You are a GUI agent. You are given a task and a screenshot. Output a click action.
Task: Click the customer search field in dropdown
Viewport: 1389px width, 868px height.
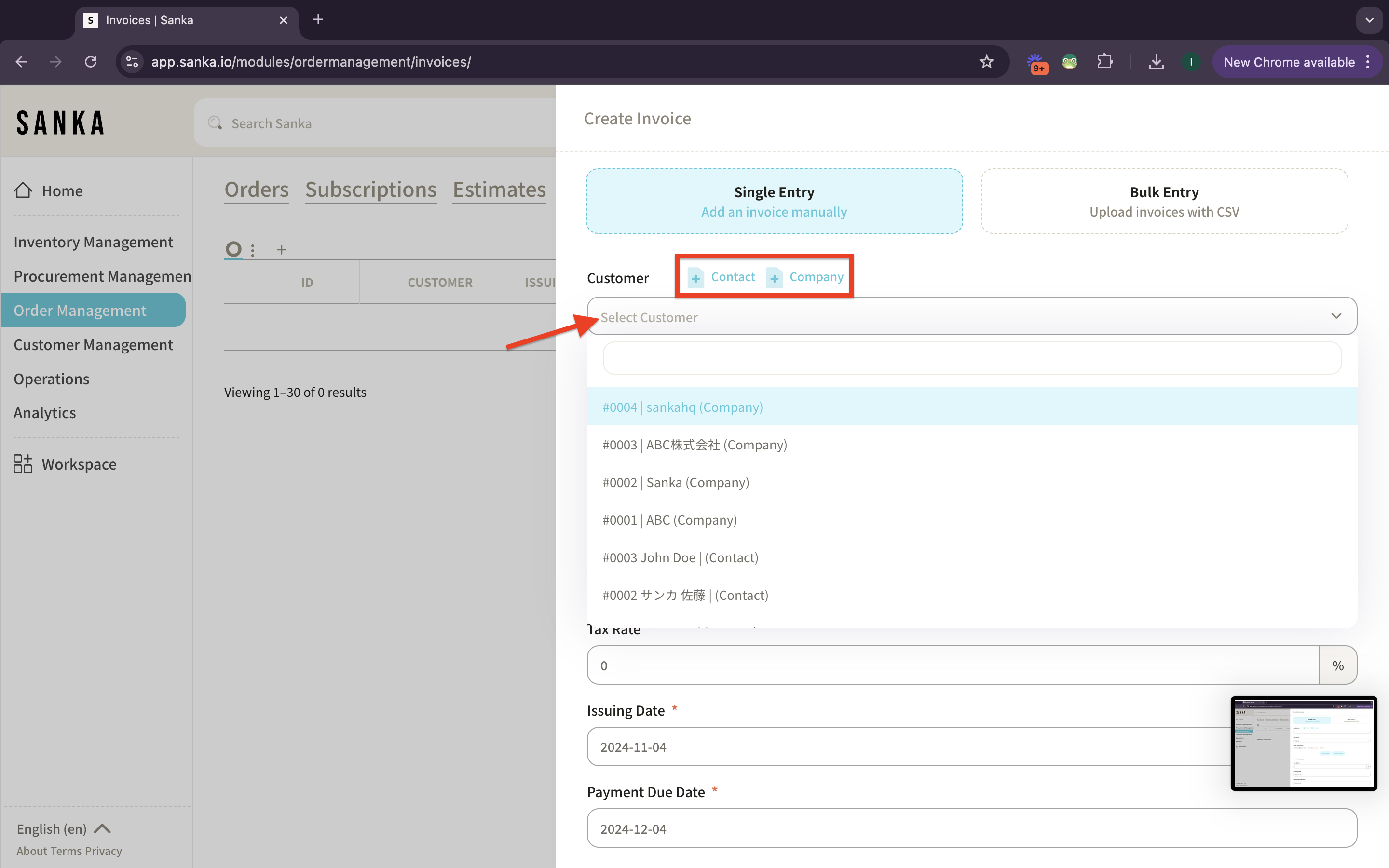coord(972,358)
